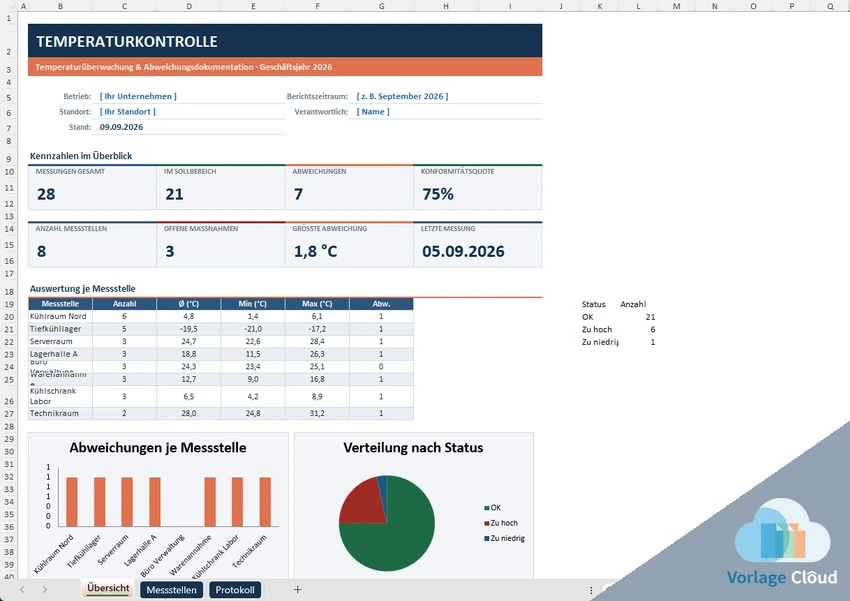Click the 'Auswertung je Messstelle' section heading
The height and width of the screenshot is (601, 850).
(83, 289)
